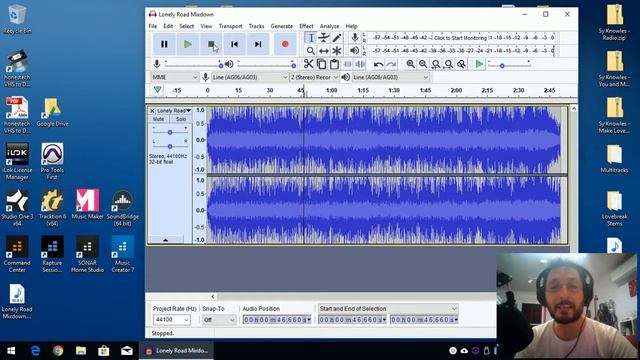Mute the Lonely Road track
Viewport: 640px width, 360px height.
point(158,119)
